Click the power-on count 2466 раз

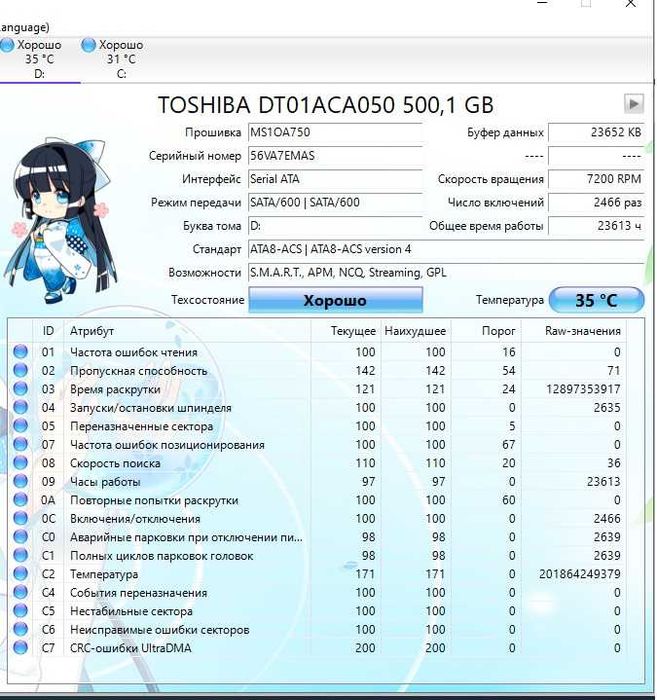(x=596, y=202)
